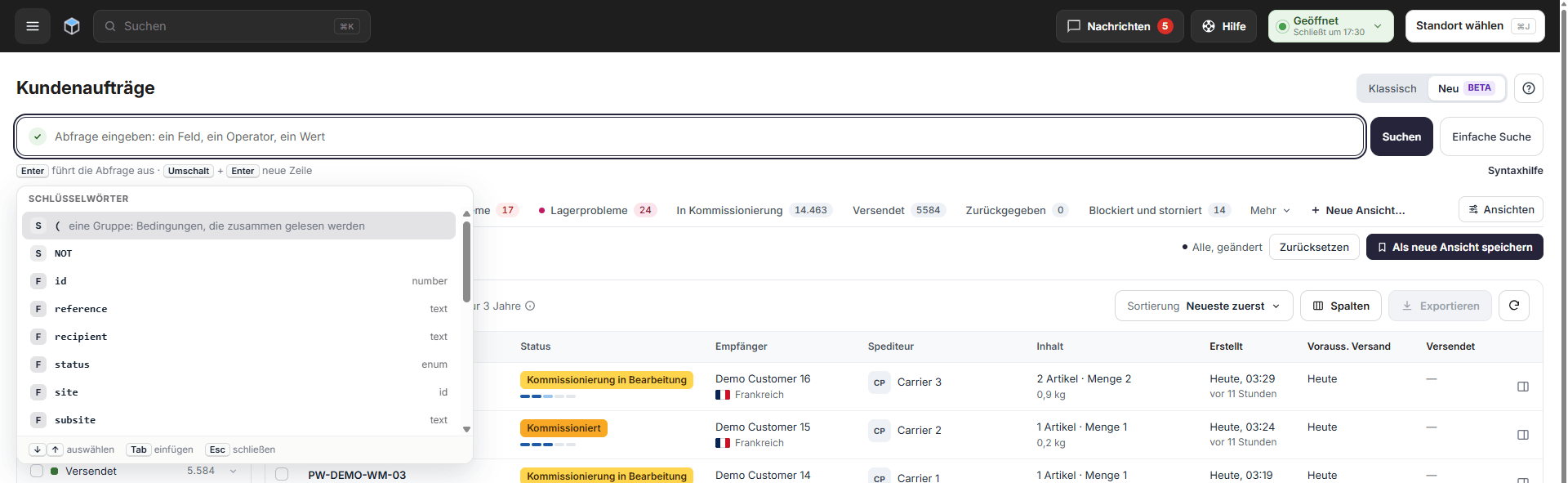Tick the Versendet filter checkbox
This screenshot has width=1568, height=483.
pyautogui.click(x=37, y=471)
